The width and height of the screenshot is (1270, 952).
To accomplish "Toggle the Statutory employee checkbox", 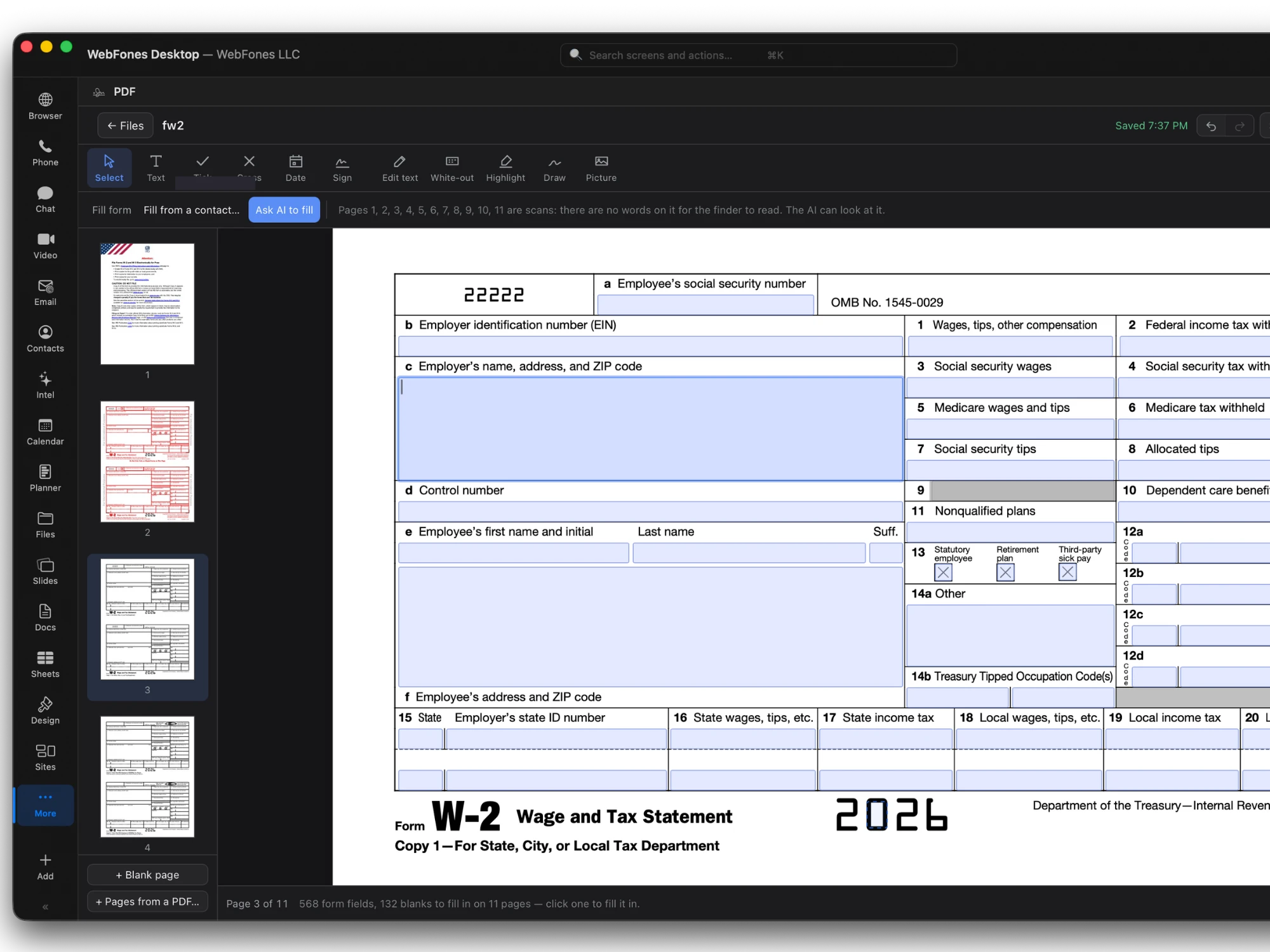I will tap(943, 572).
